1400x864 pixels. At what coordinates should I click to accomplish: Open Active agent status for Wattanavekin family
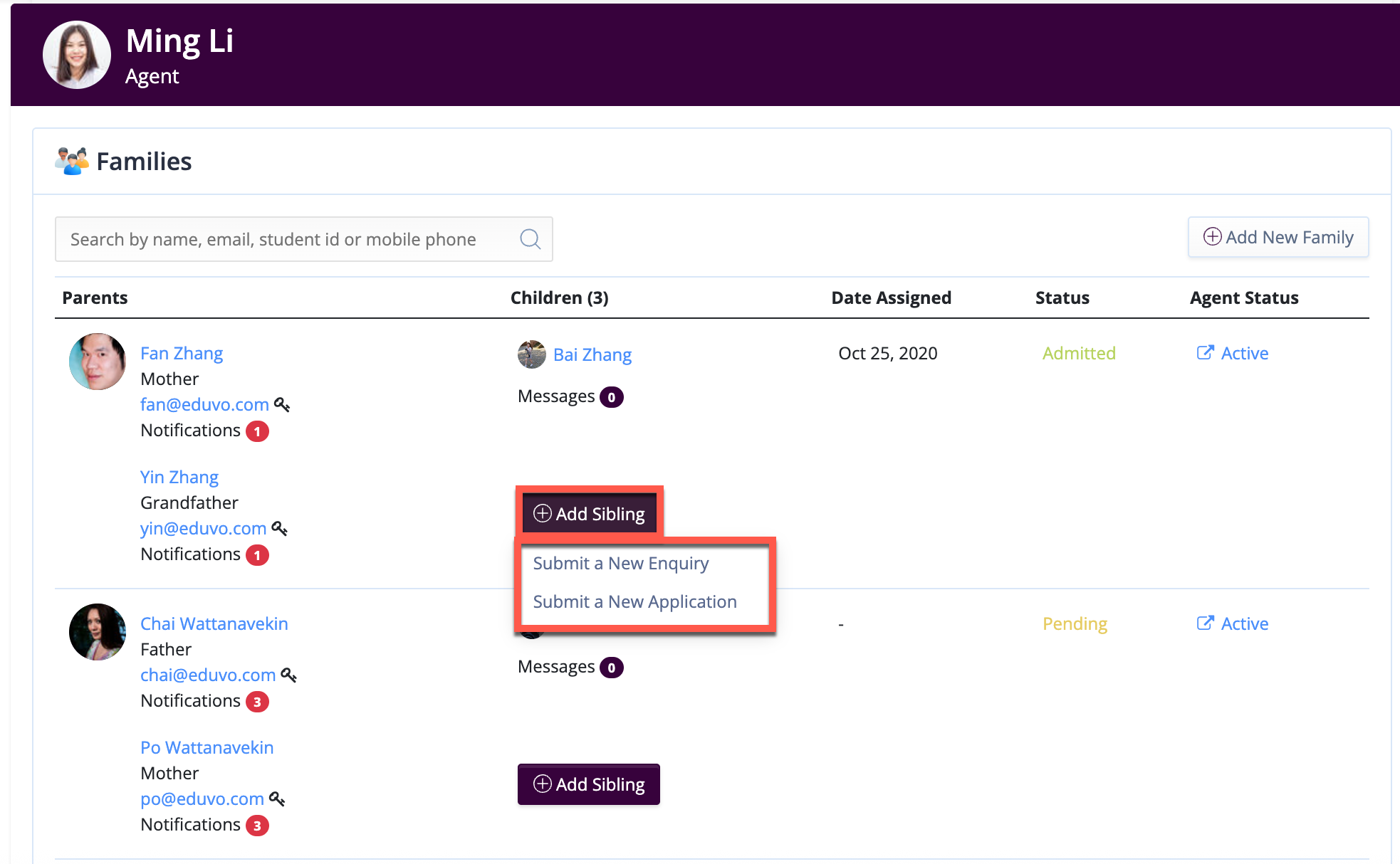click(1233, 624)
